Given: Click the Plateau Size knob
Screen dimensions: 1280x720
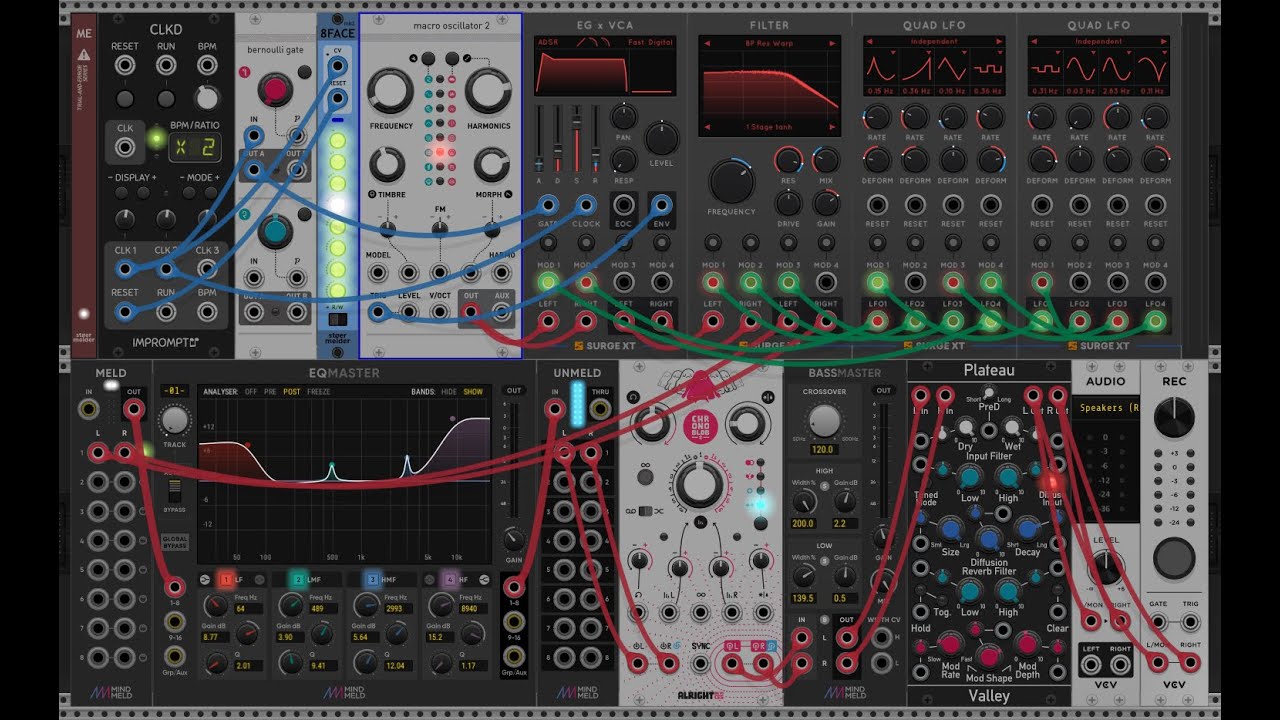Looking at the screenshot, I should tap(950, 530).
